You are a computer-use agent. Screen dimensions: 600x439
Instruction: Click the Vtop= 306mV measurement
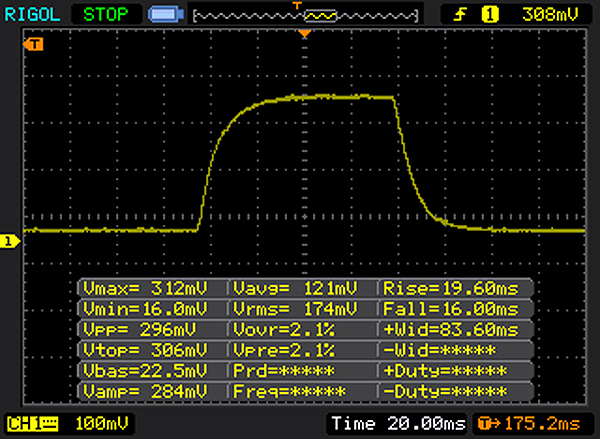point(145,350)
